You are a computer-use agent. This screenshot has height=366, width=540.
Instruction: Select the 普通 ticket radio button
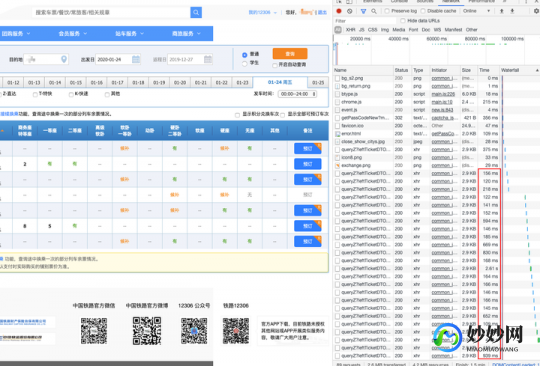tap(245, 55)
